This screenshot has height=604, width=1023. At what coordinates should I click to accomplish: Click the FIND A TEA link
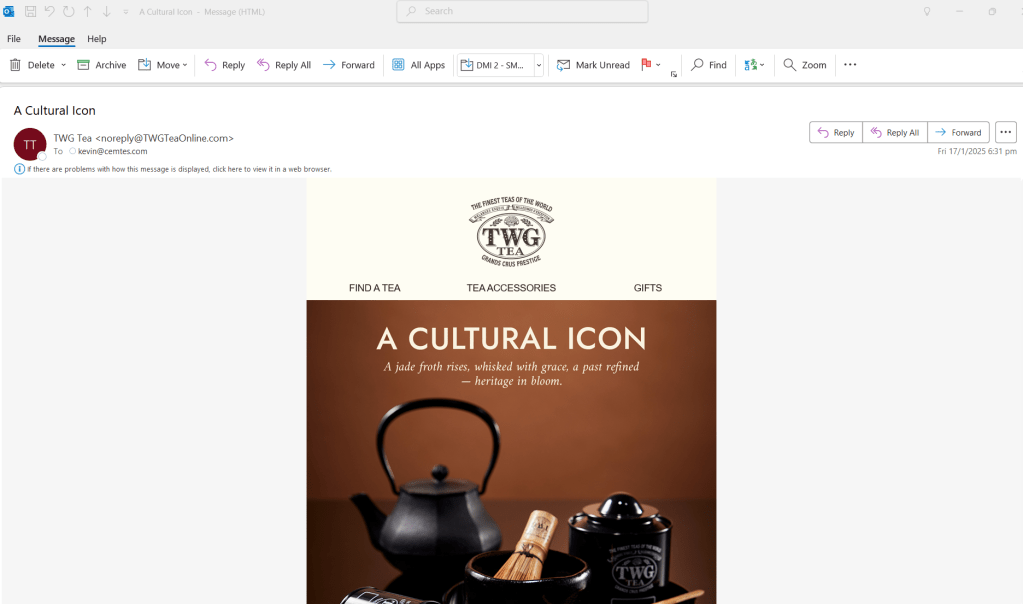374,288
